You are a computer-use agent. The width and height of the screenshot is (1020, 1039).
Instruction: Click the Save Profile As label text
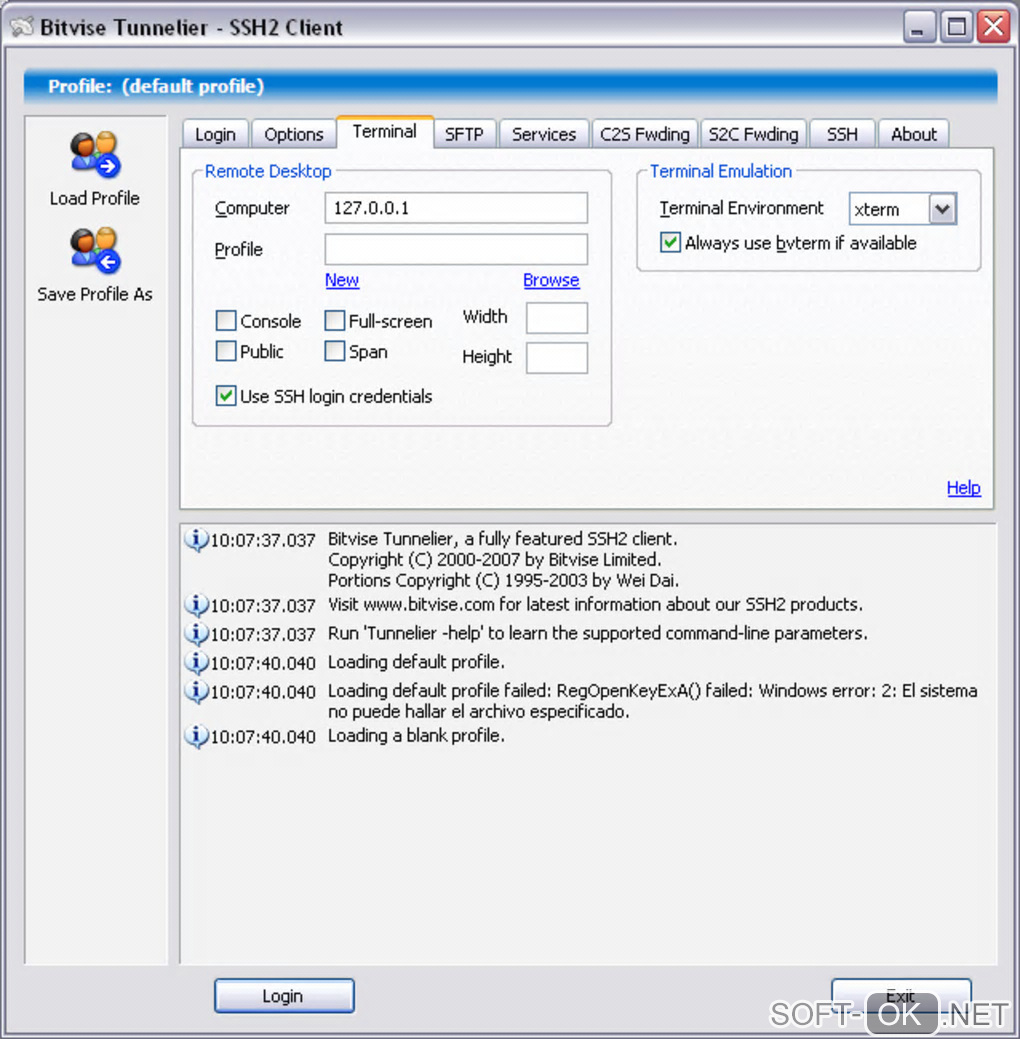tap(95, 294)
